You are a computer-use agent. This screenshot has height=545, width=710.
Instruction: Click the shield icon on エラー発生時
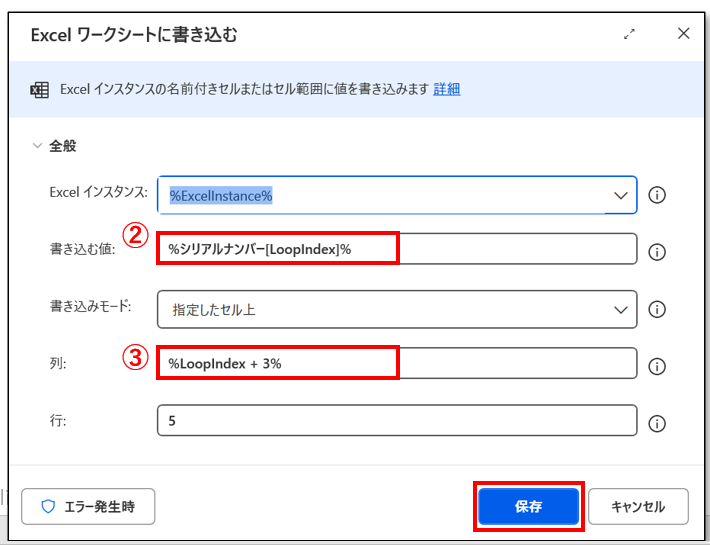pyautogui.click(x=47, y=507)
